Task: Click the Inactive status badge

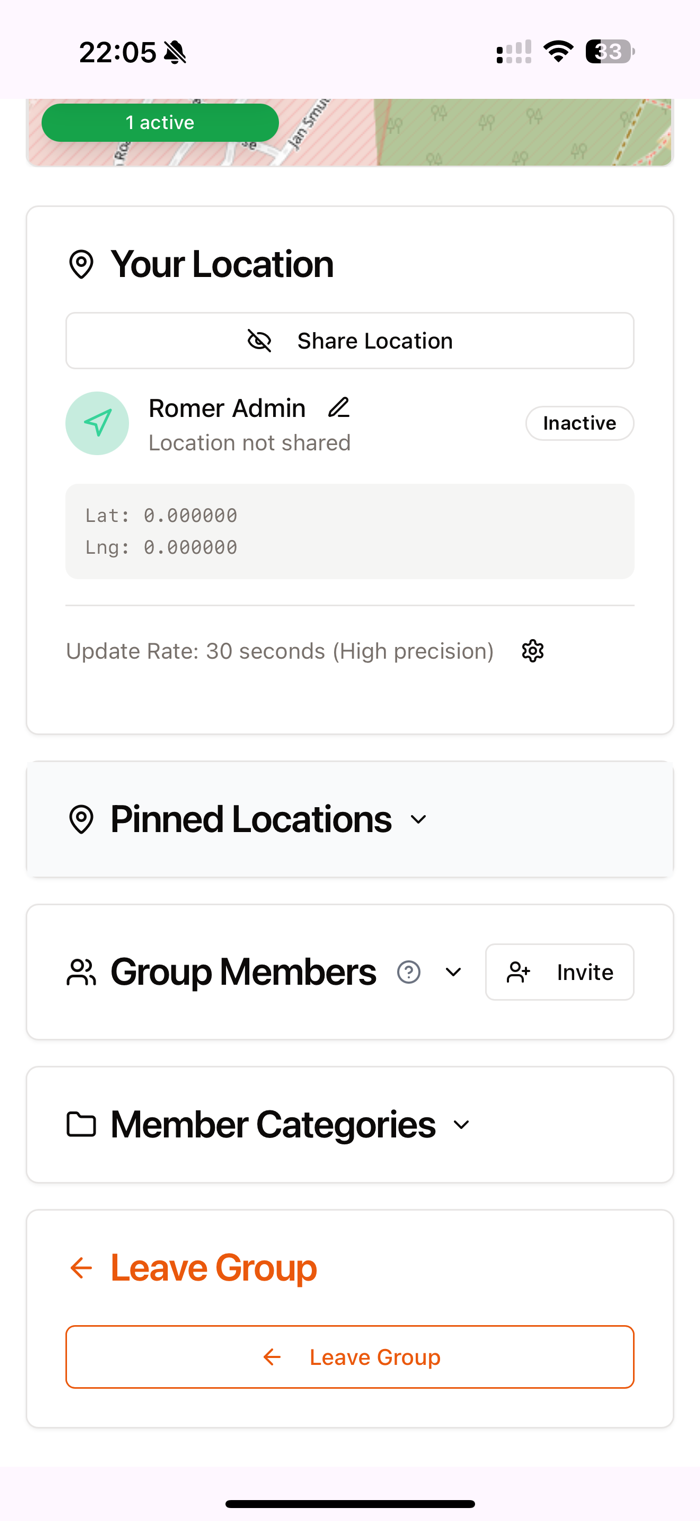Action: 579,423
